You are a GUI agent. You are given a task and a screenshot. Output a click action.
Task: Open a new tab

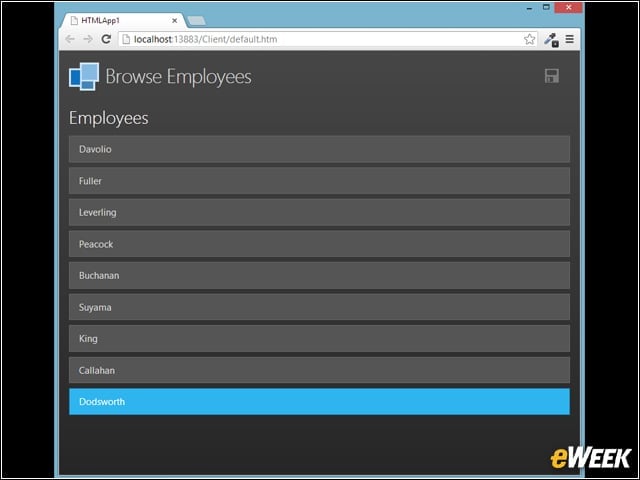click(197, 20)
